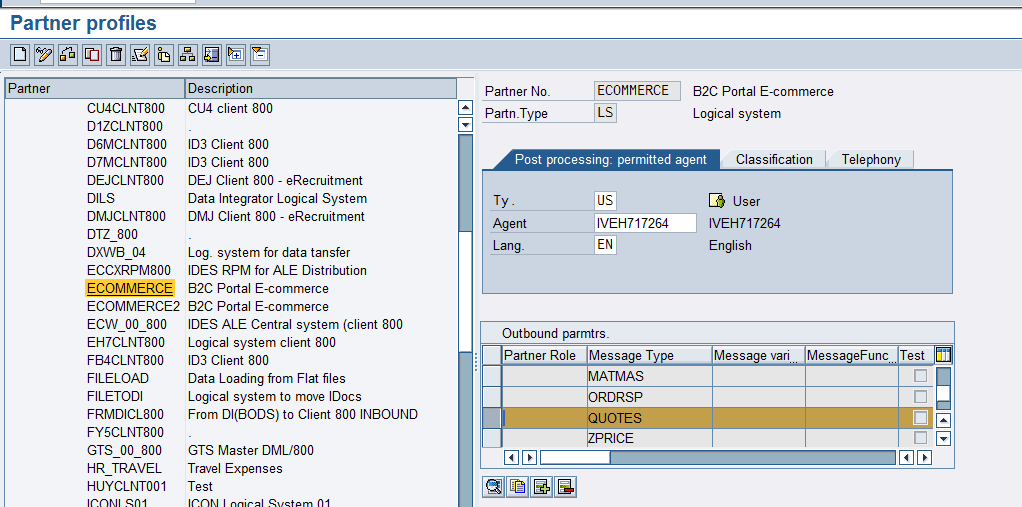The width and height of the screenshot is (1022, 507).
Task: Select the FILELOAD partner in list
Action: pos(118,378)
